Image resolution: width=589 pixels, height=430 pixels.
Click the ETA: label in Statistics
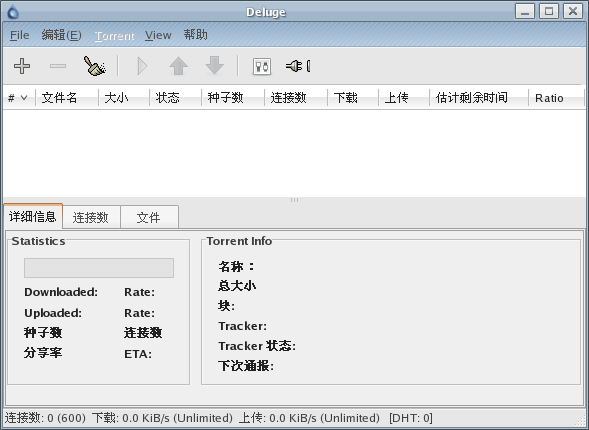138,354
